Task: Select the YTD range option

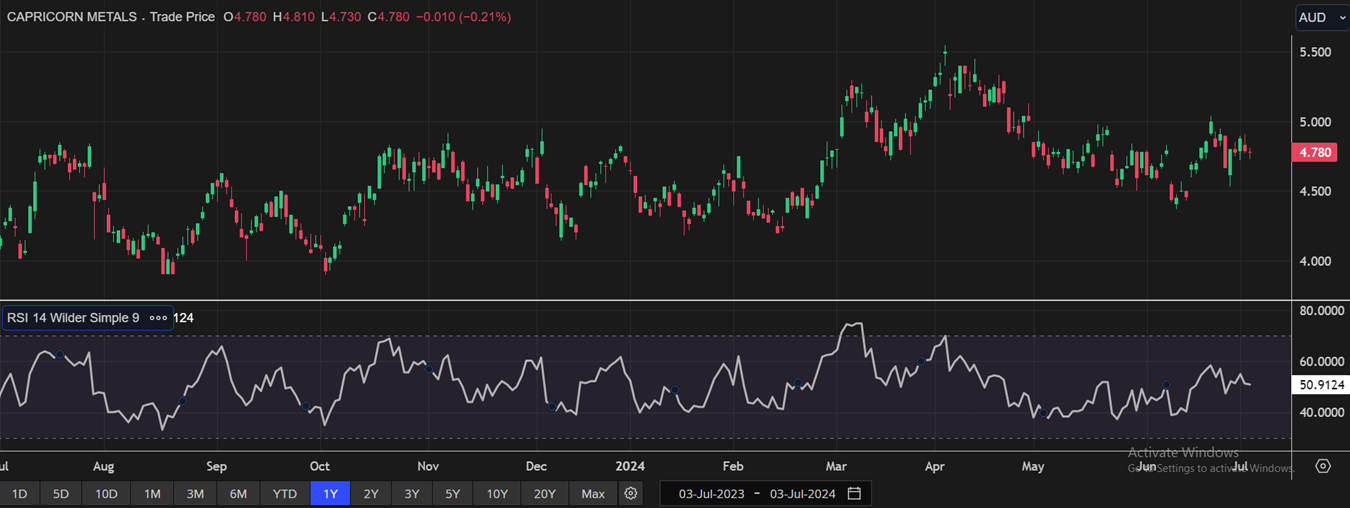Action: pyautogui.click(x=285, y=493)
